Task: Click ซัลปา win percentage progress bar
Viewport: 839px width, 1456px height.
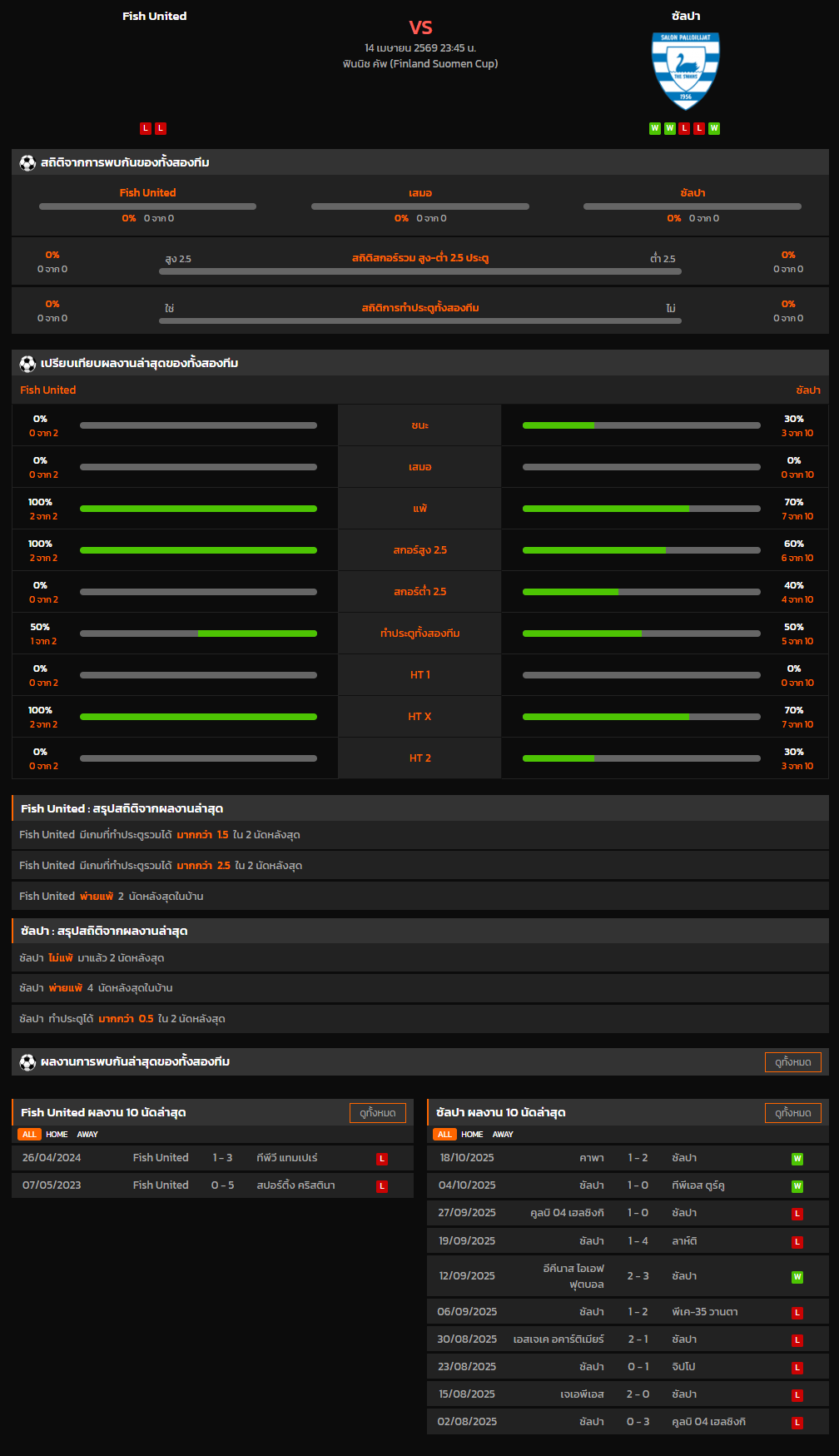Action: click(x=641, y=425)
